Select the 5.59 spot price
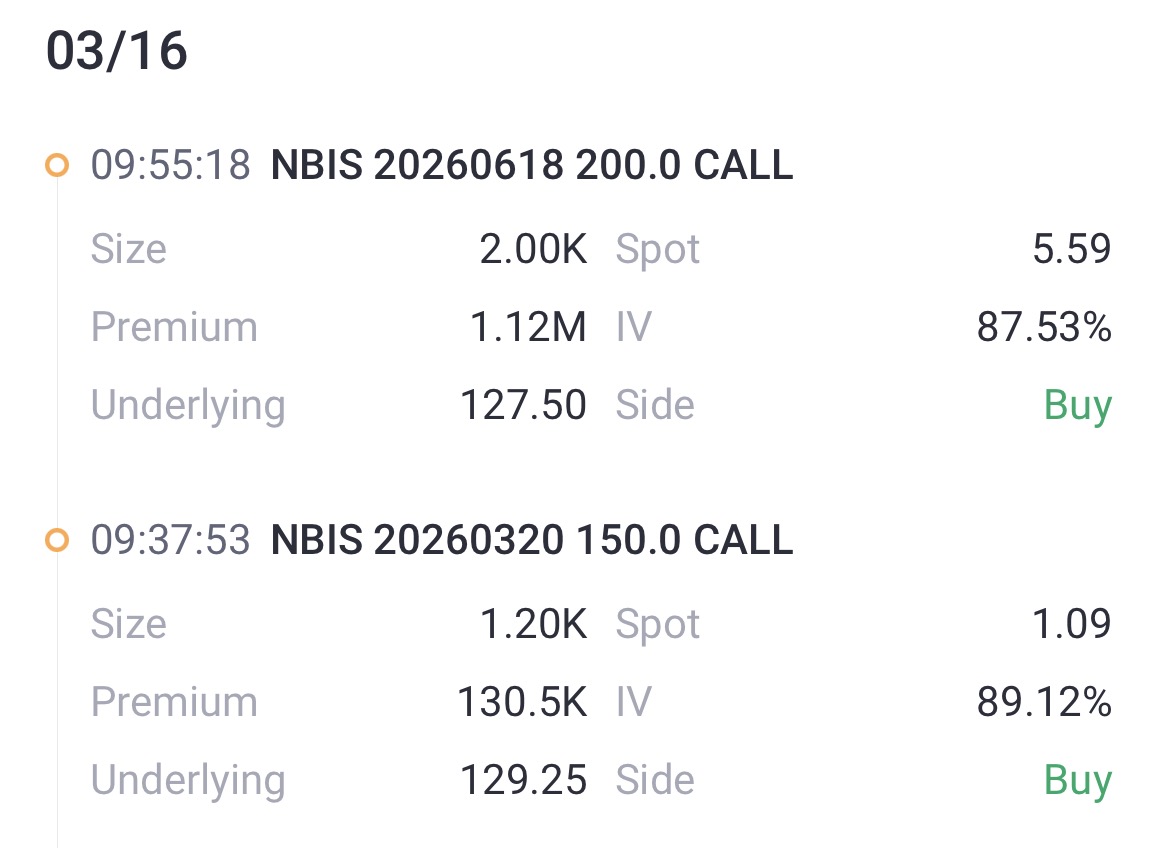This screenshot has width=1170, height=848. click(1072, 249)
